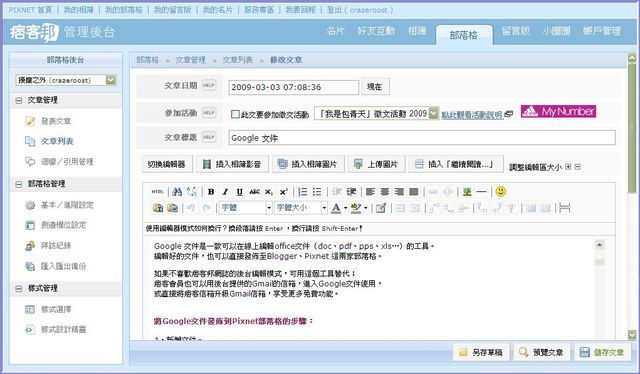Align text to the left
This screenshot has width=640, height=374.
click(x=370, y=191)
